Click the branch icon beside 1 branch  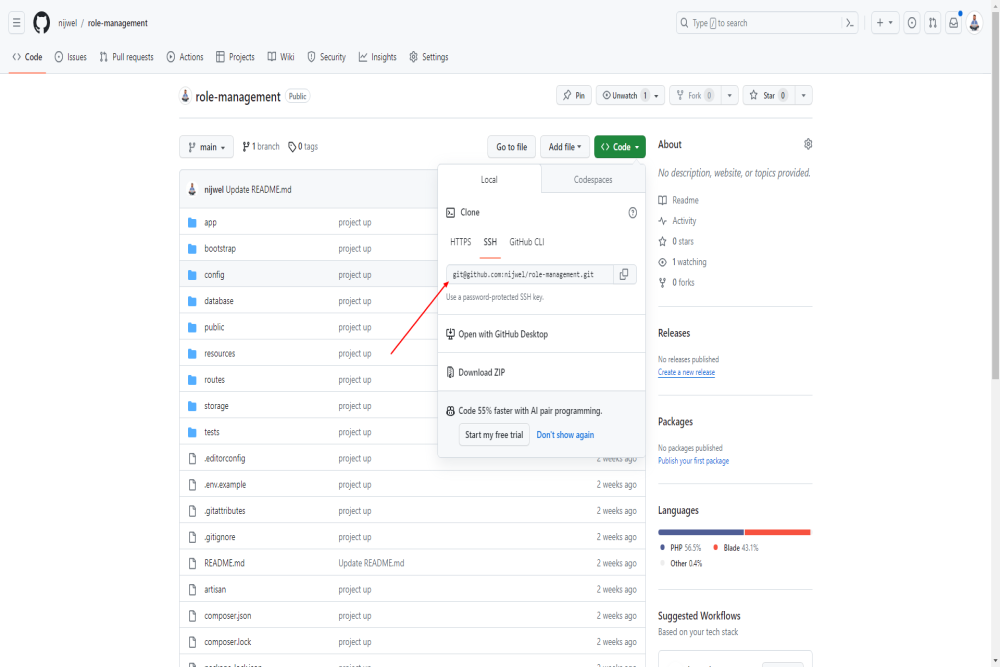(246, 147)
